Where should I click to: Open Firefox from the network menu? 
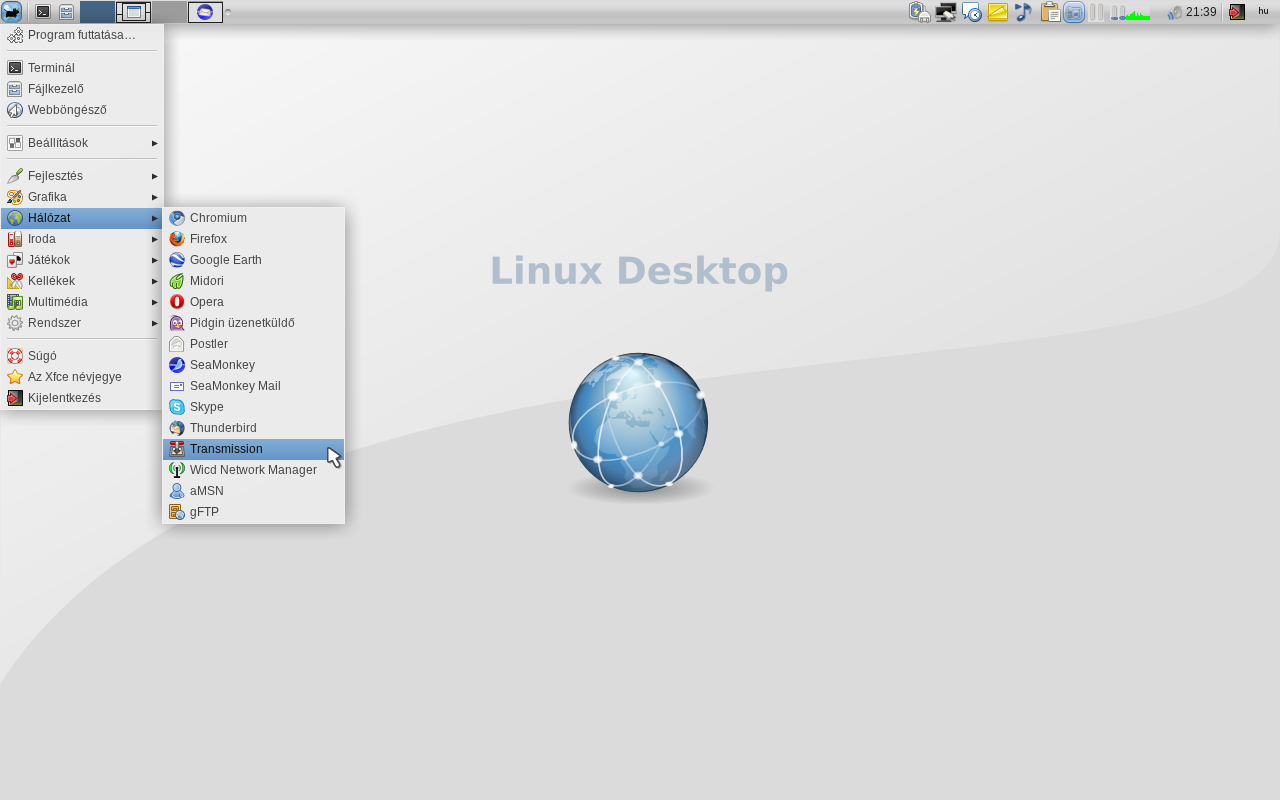coord(253,239)
